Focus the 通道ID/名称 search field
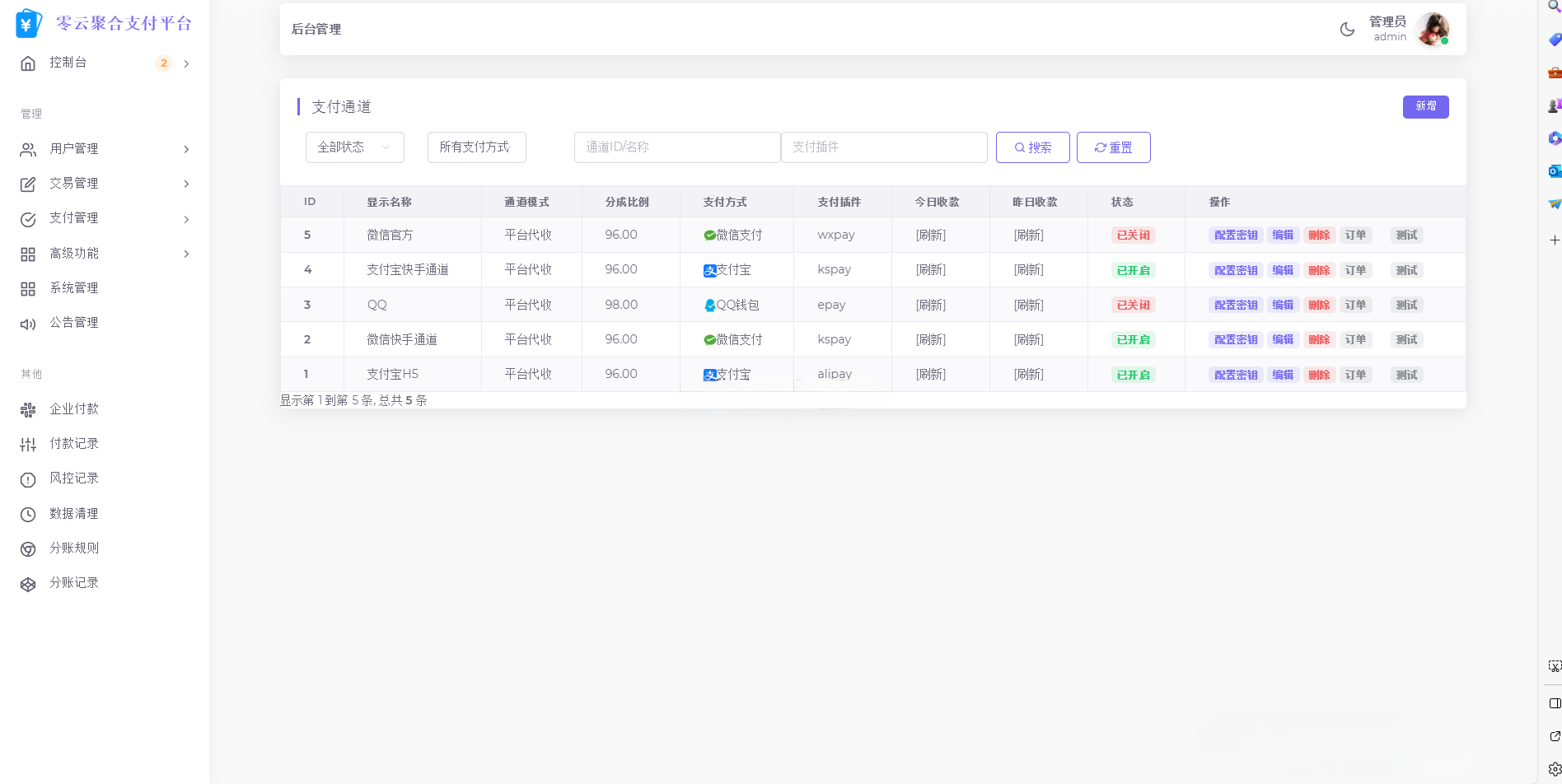 [x=676, y=147]
